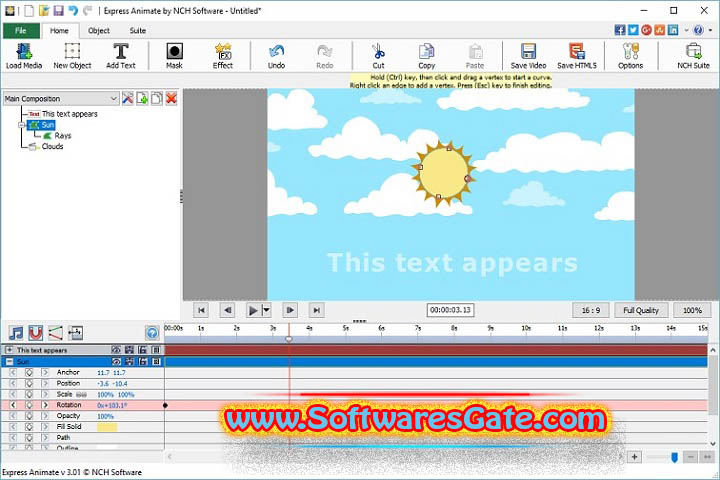
Task: Open the social share toolbar dropdown arrow
Action: (686, 30)
